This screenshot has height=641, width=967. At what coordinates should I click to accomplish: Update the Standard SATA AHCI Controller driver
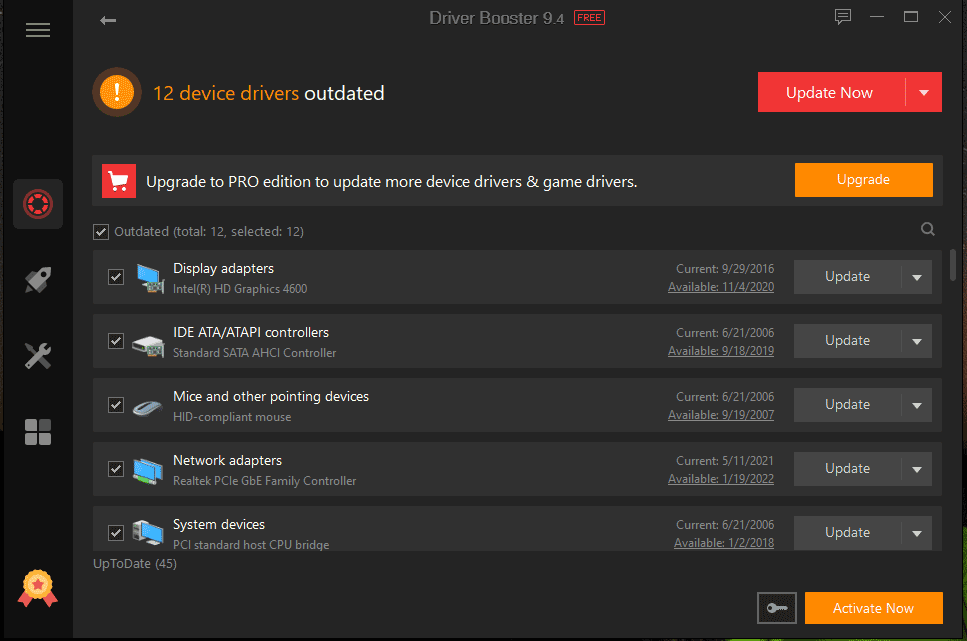[847, 341]
